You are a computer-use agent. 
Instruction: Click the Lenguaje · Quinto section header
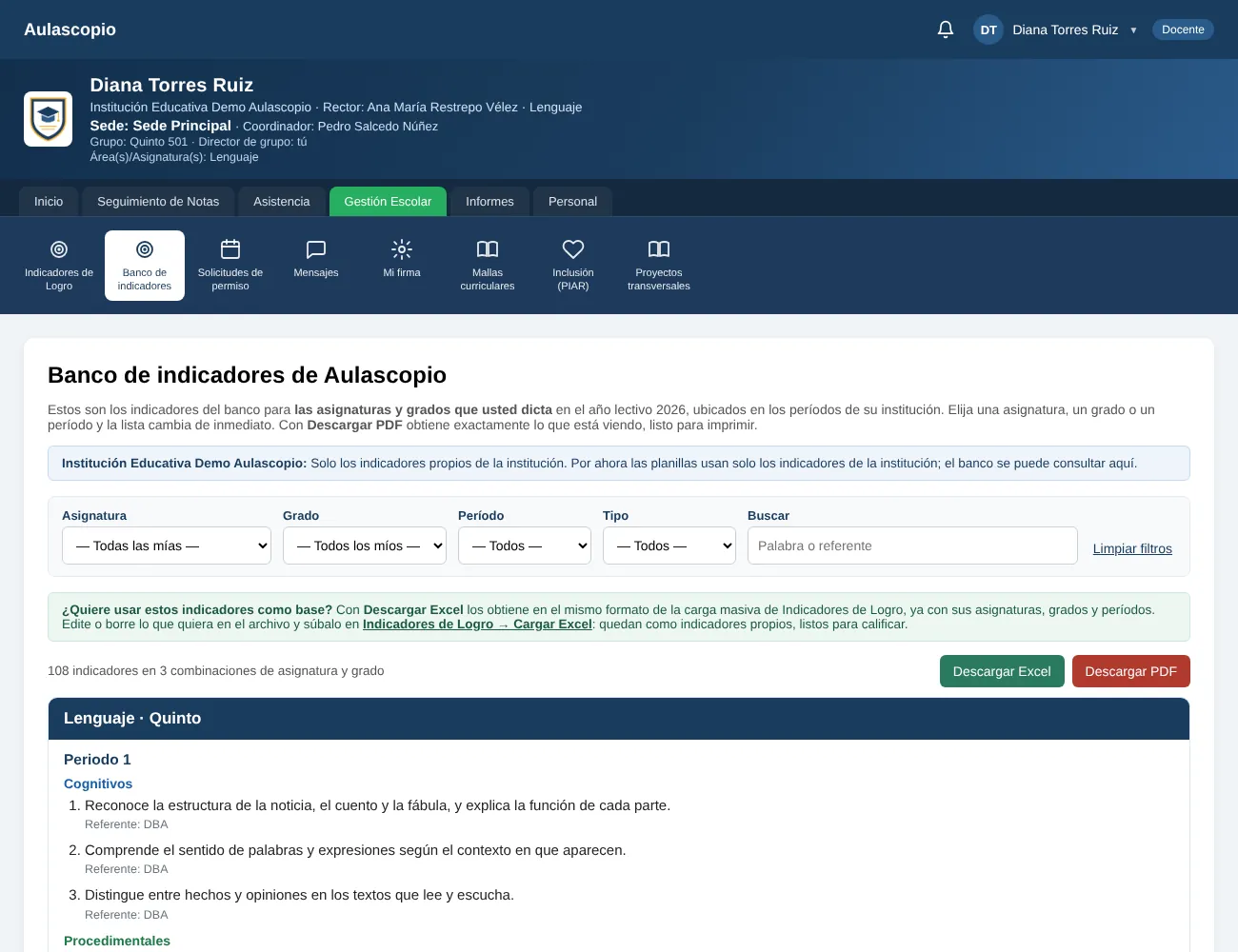(x=619, y=719)
